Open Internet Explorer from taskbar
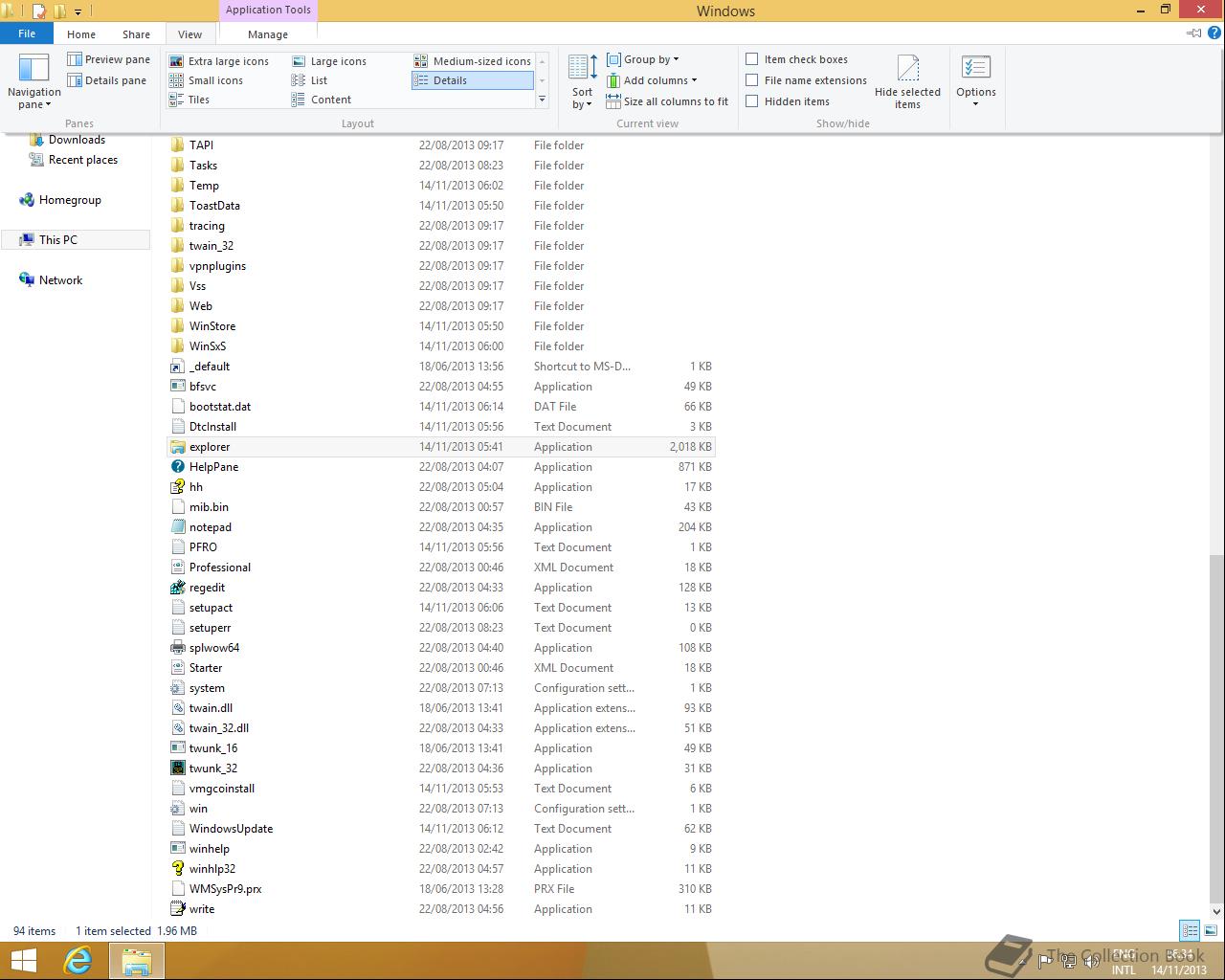 78,961
